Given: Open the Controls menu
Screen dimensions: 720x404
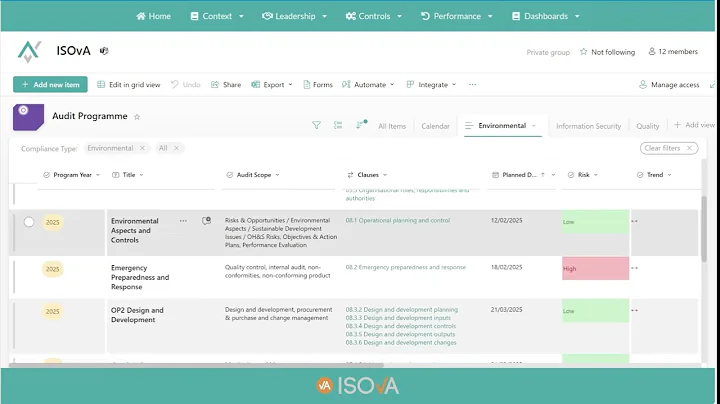Looking at the screenshot, I should pos(374,16).
